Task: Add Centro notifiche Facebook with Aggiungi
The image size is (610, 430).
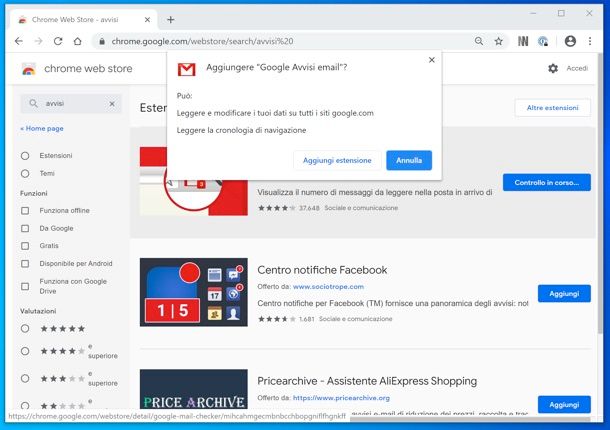Action: 564,294
